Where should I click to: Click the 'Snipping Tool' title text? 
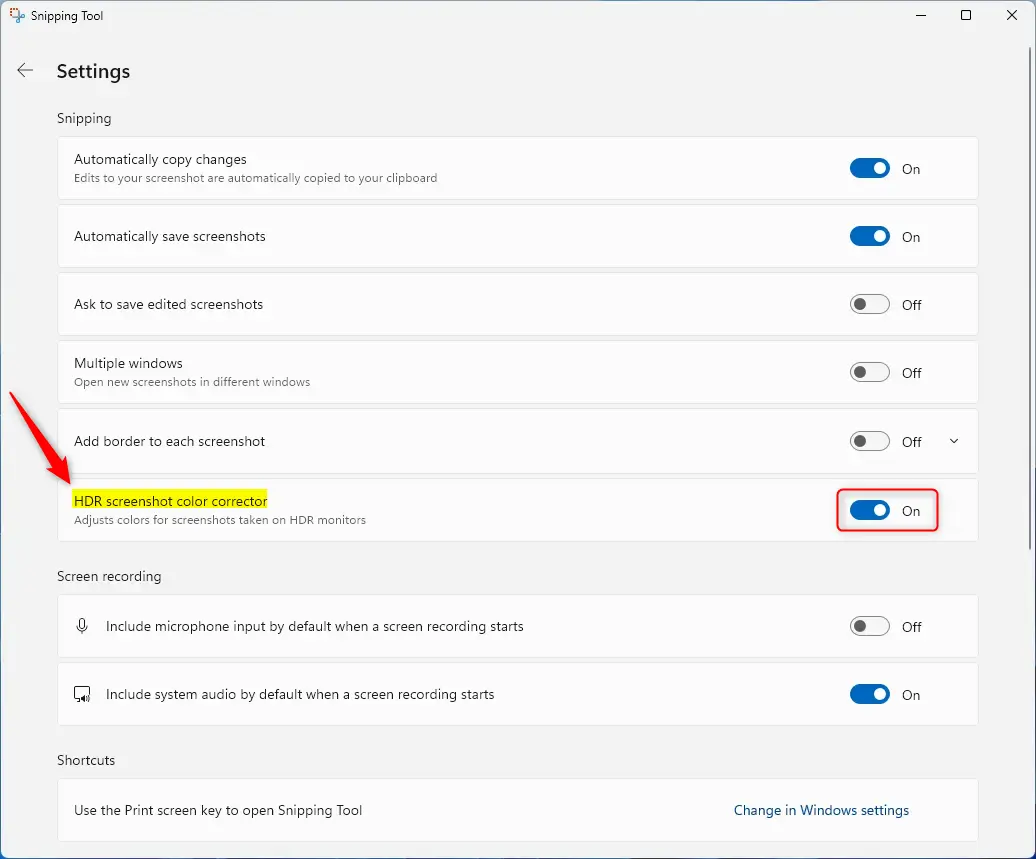click(67, 16)
